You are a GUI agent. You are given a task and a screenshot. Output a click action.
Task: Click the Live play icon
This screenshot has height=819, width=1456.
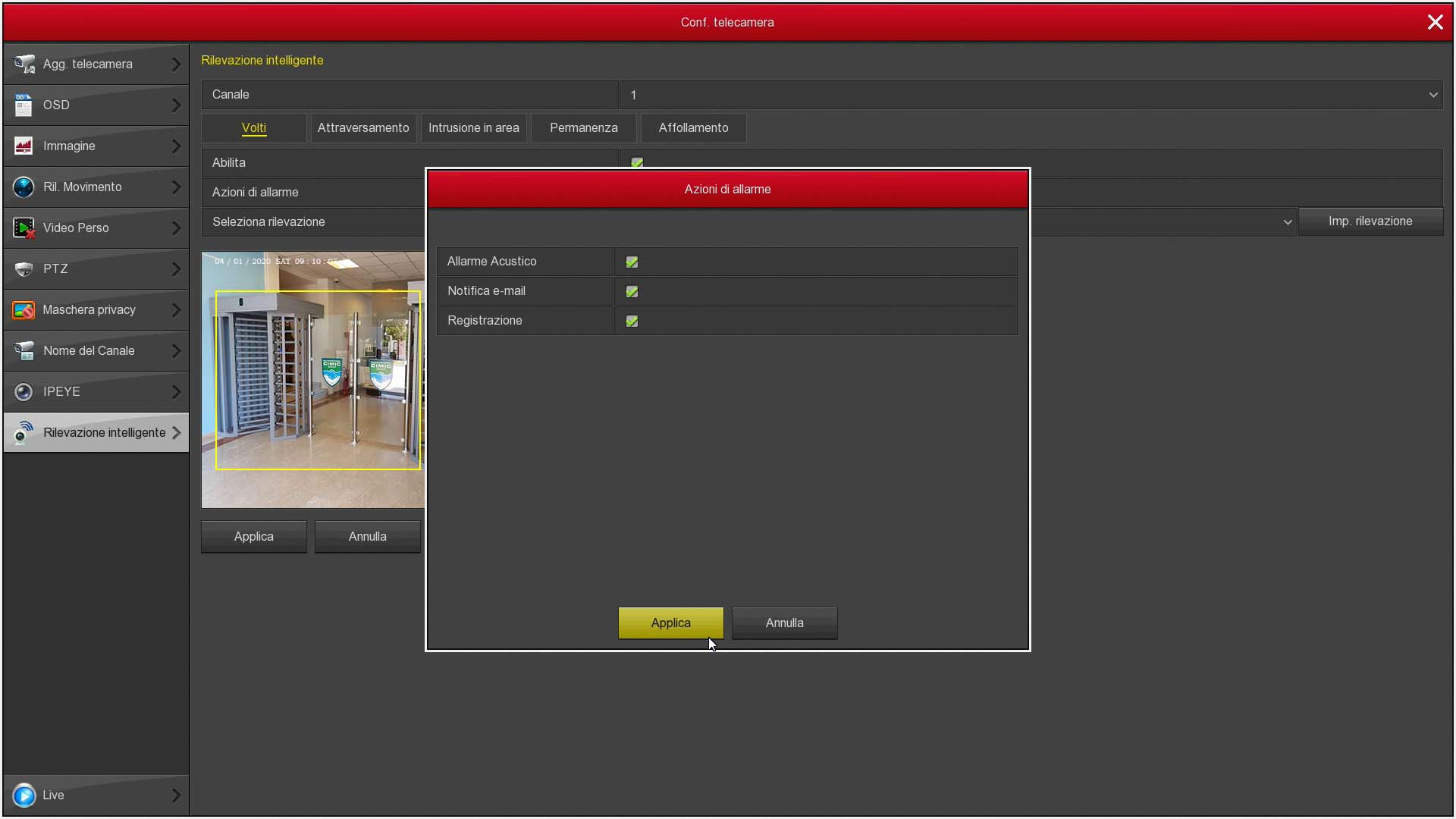tap(24, 795)
